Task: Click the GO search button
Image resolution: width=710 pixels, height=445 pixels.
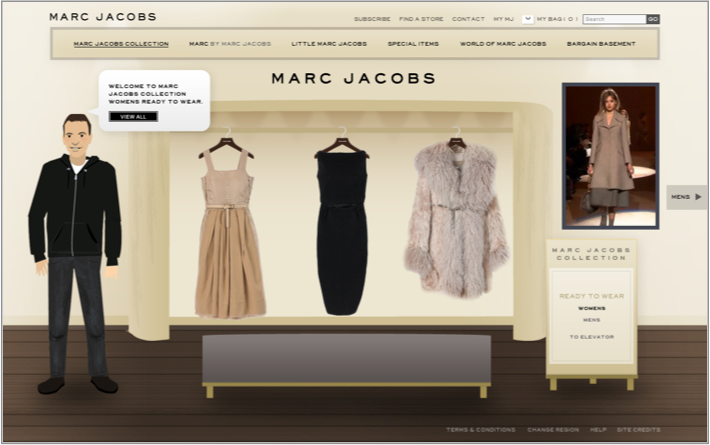Action: click(x=653, y=19)
